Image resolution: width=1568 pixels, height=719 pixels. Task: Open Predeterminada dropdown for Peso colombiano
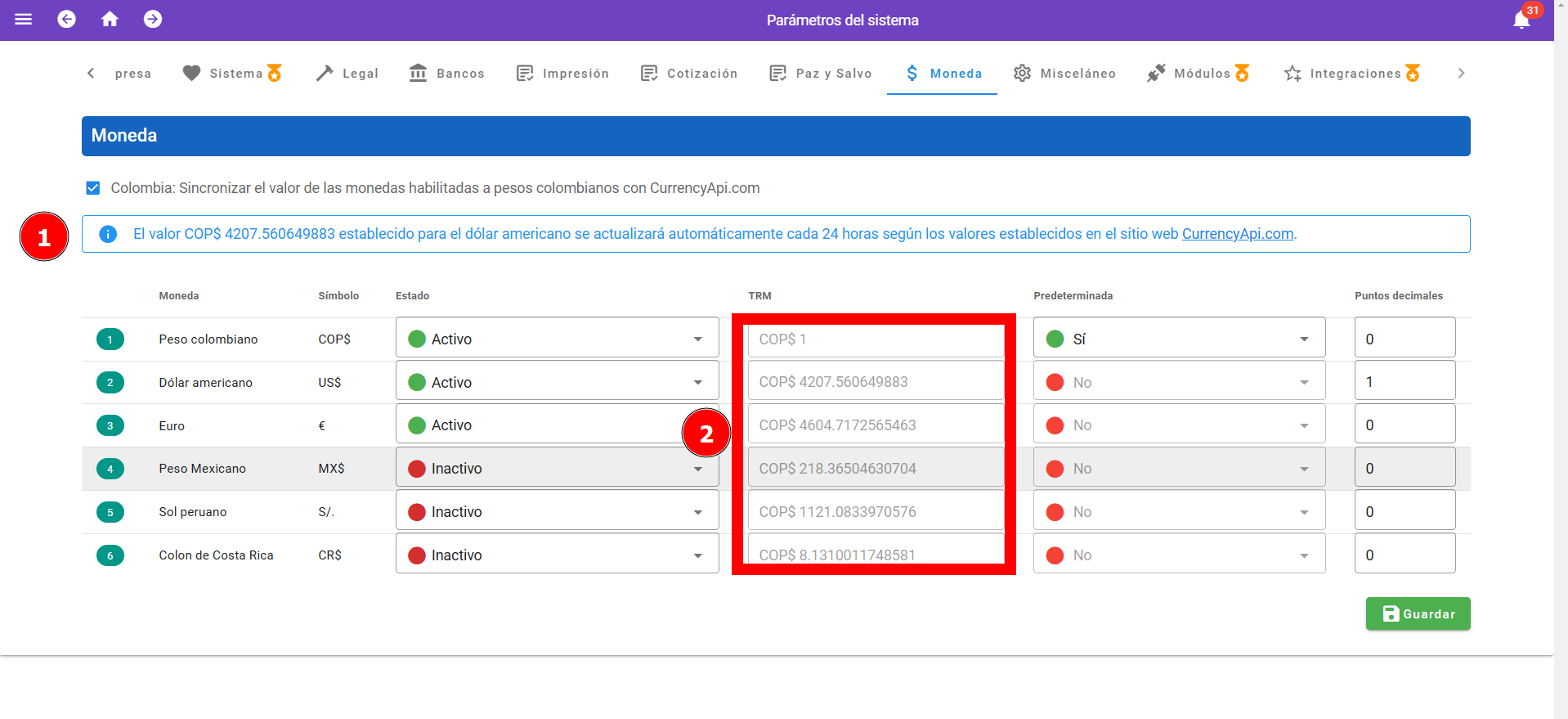tap(1178, 339)
